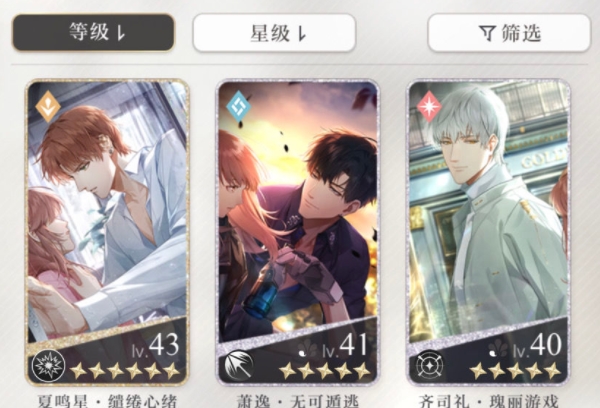Screen dimensions: 600x408
Task: Click the leaf emblem beside lv.40
Action: pos(499,349)
